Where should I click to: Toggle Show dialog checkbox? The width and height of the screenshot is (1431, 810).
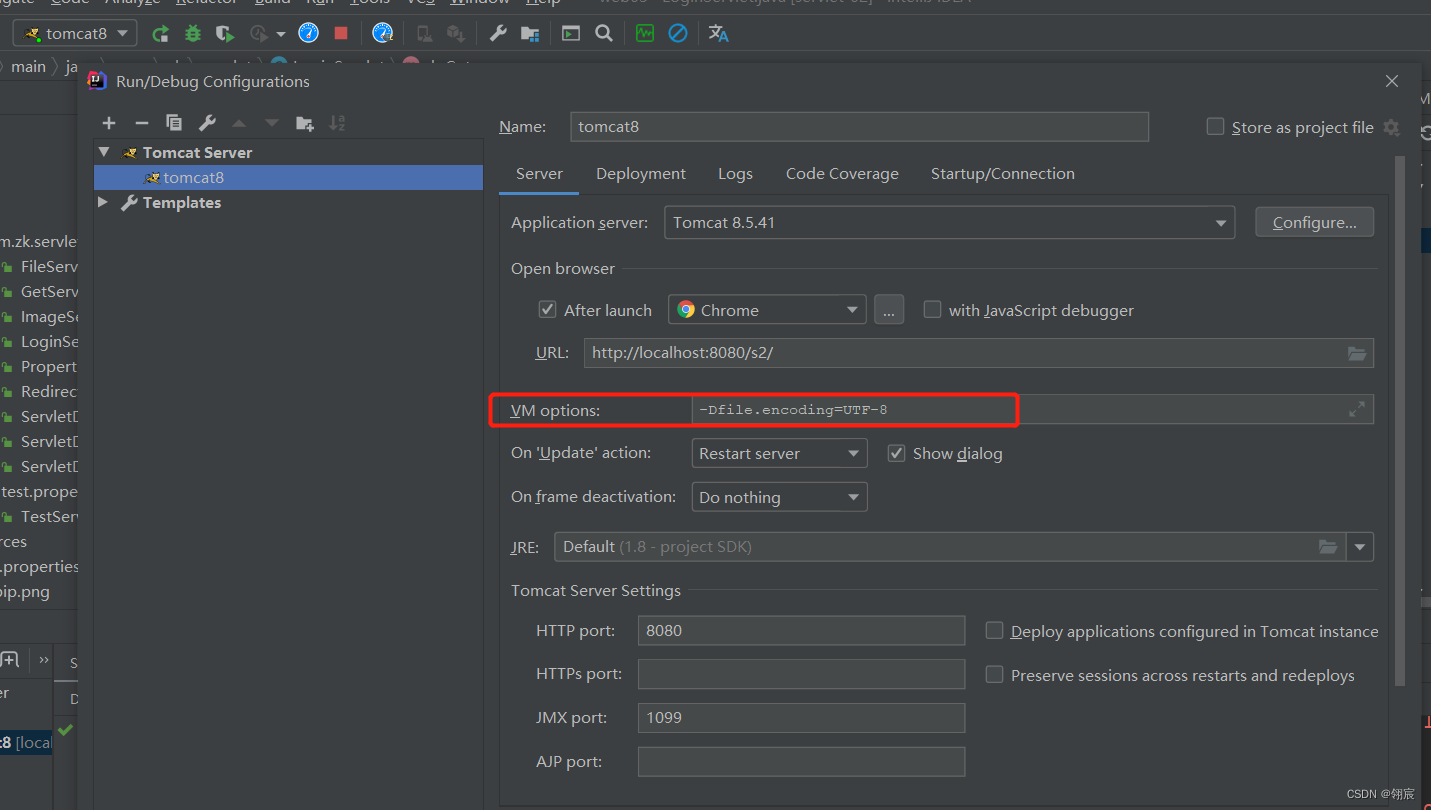[897, 453]
